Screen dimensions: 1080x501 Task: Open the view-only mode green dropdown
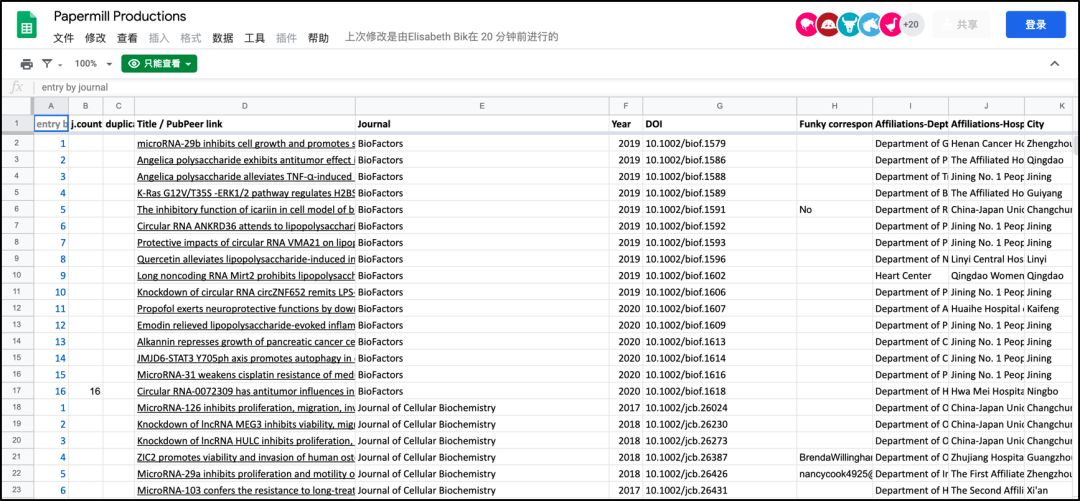tap(159, 63)
